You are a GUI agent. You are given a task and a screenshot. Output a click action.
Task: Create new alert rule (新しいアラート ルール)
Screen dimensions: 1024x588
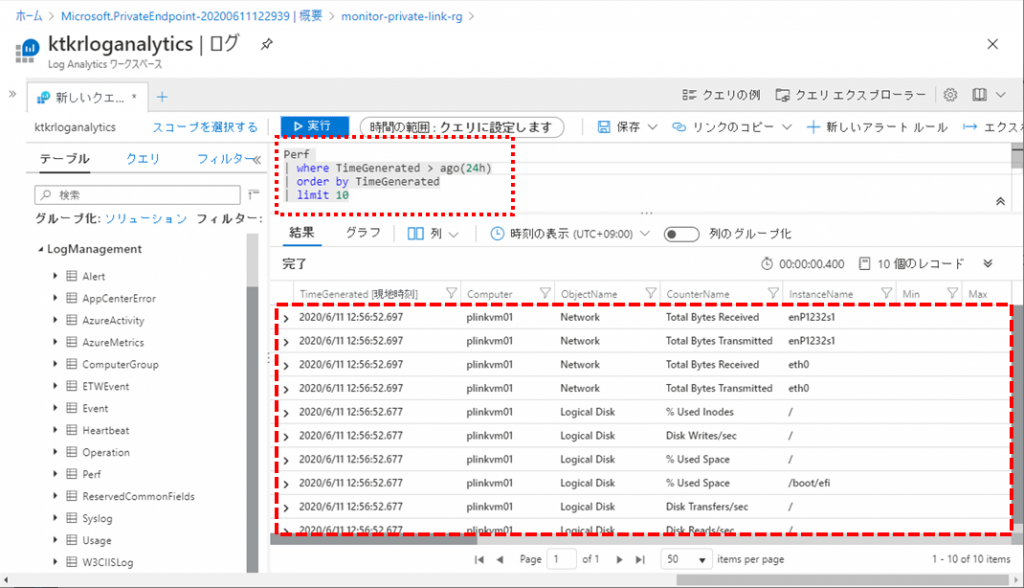[877, 127]
